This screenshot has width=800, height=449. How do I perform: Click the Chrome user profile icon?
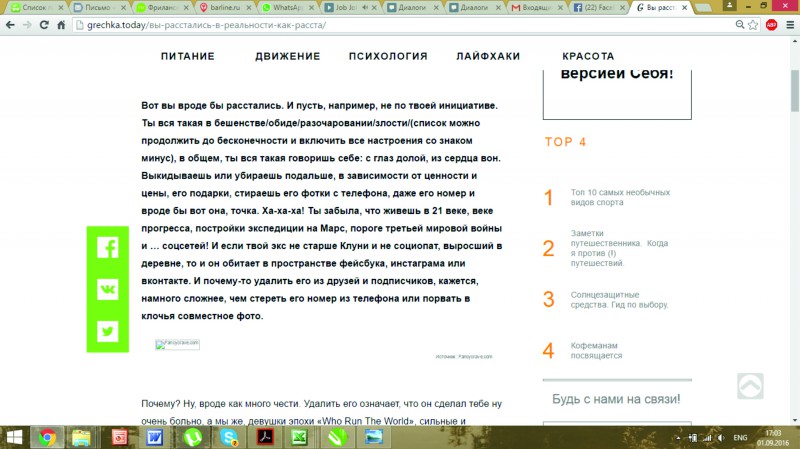click(730, 5)
